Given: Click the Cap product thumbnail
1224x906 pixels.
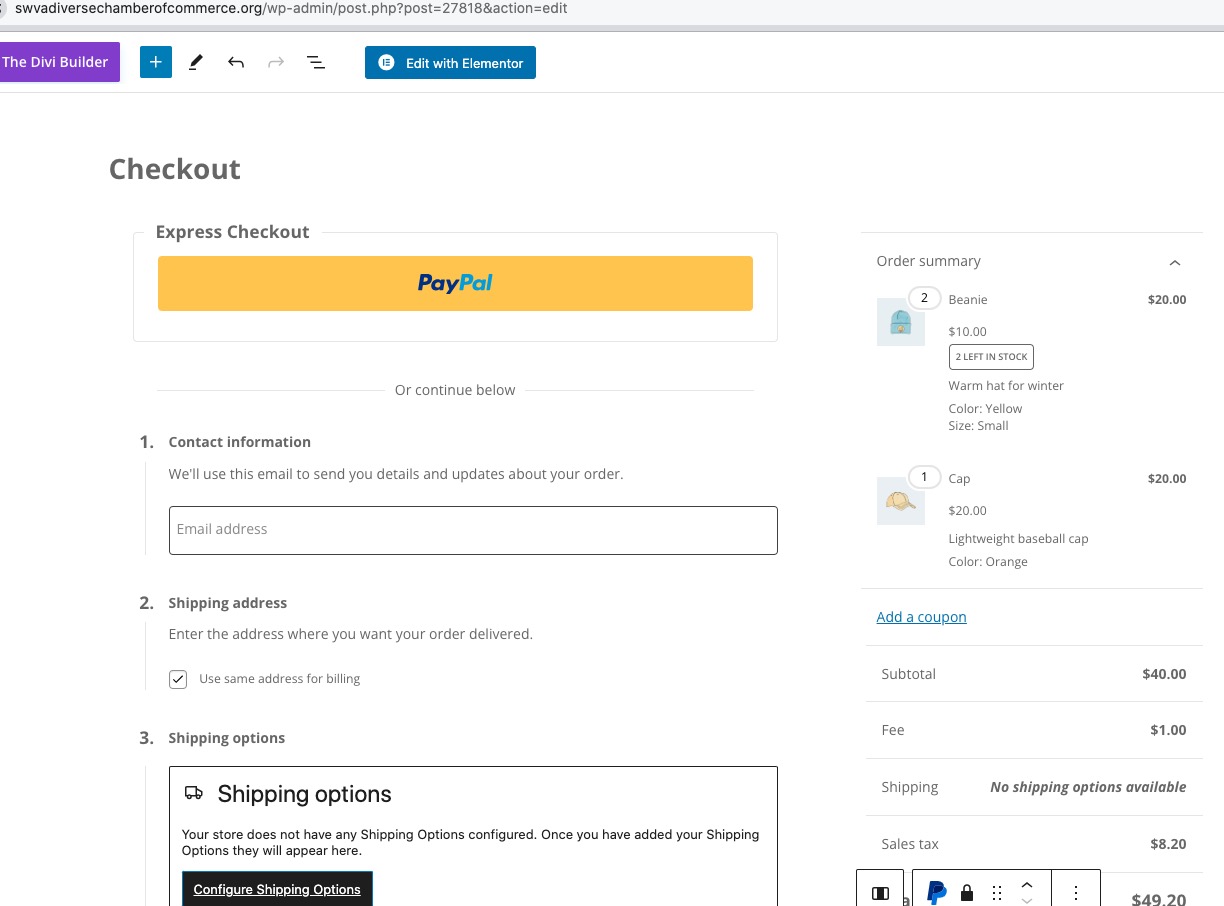Looking at the screenshot, I should tap(900, 501).
